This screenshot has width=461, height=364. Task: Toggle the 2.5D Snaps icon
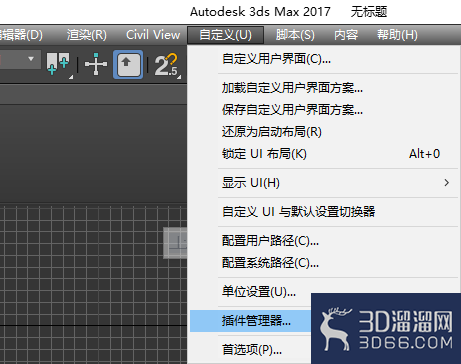click(x=167, y=65)
